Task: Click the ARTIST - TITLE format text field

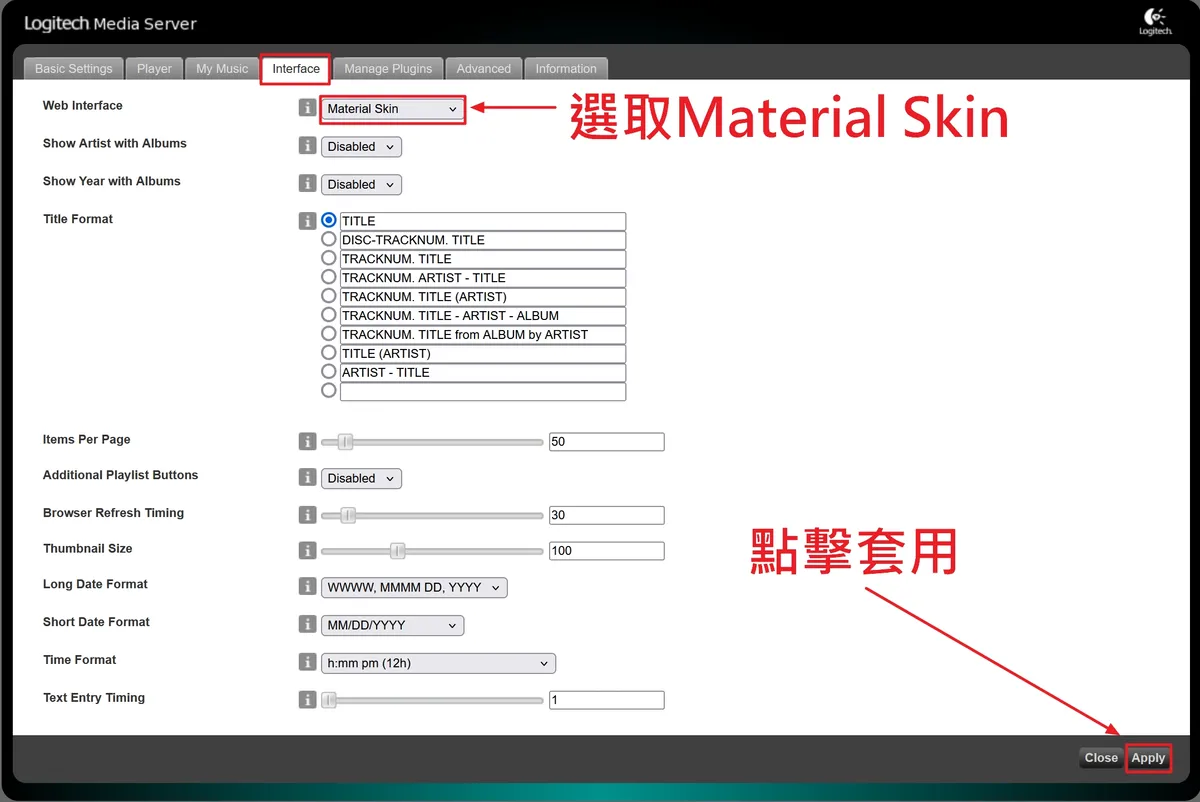Action: pyautogui.click(x=483, y=373)
